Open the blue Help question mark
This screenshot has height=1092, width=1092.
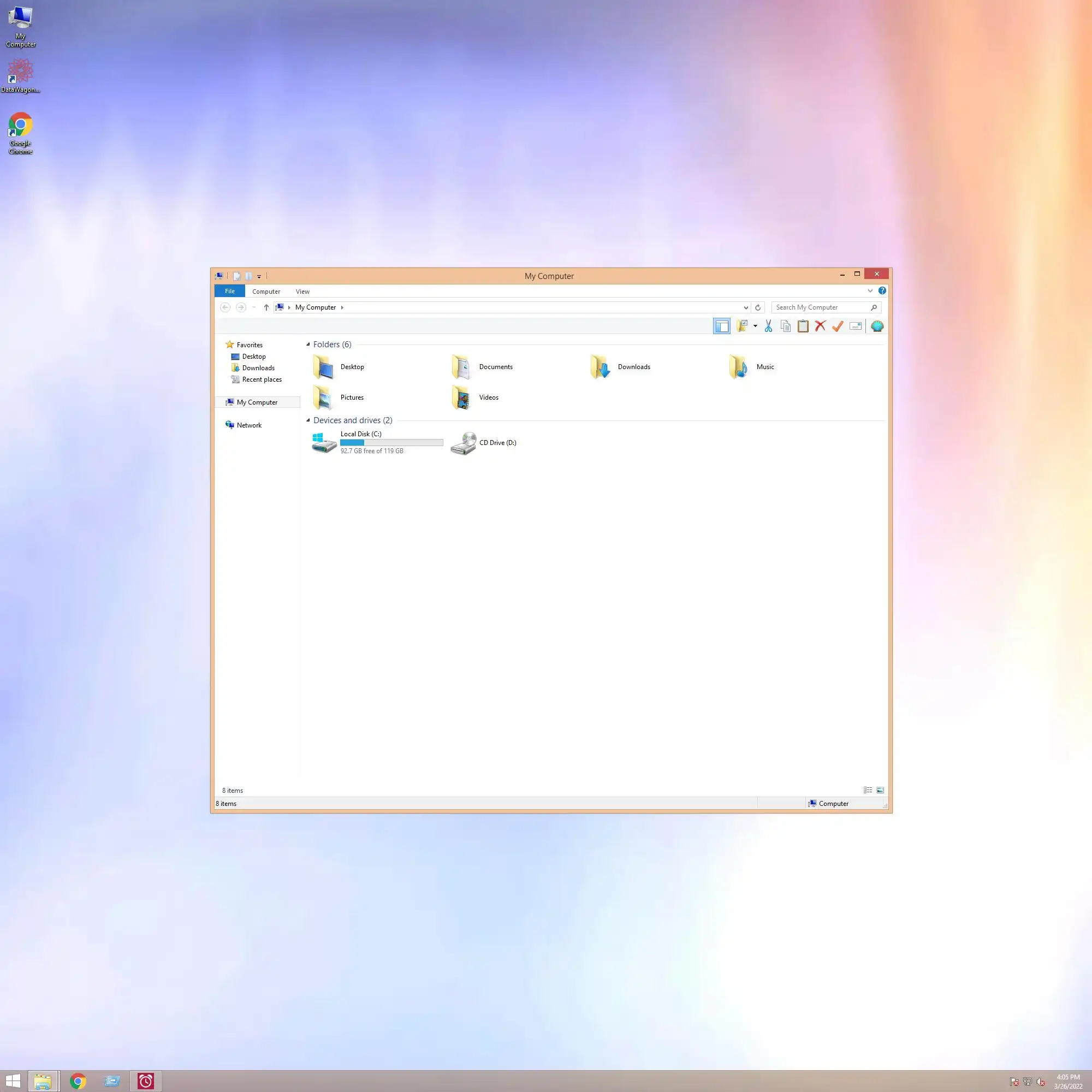click(x=882, y=290)
